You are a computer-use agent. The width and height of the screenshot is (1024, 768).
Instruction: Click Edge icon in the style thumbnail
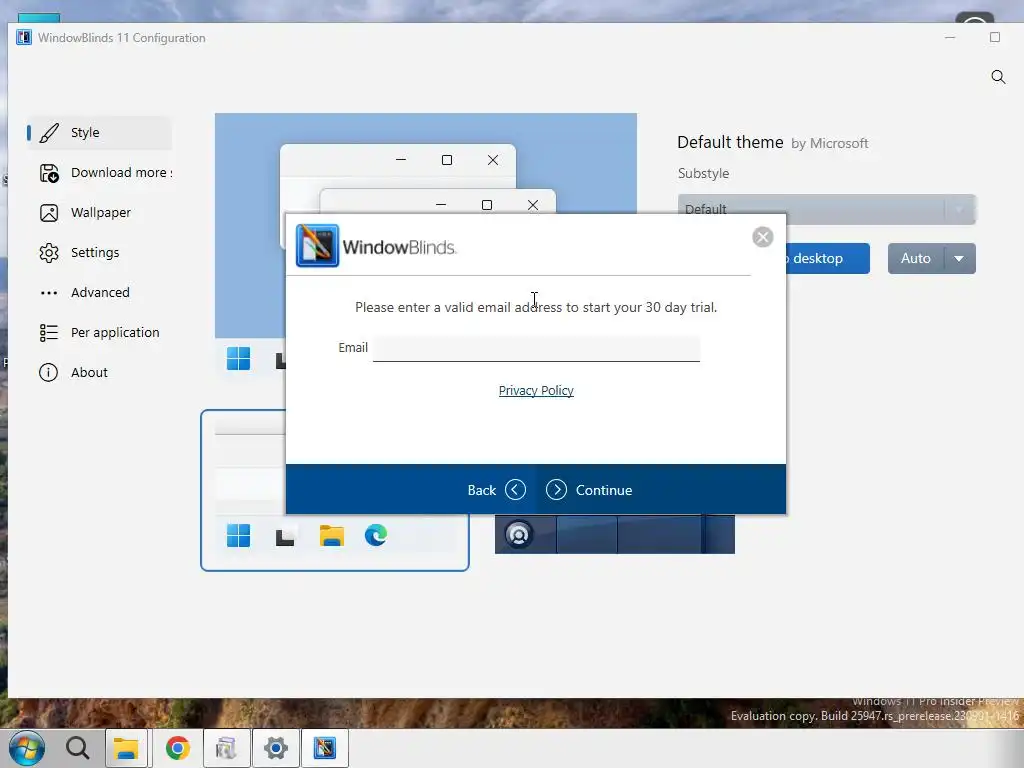point(376,536)
